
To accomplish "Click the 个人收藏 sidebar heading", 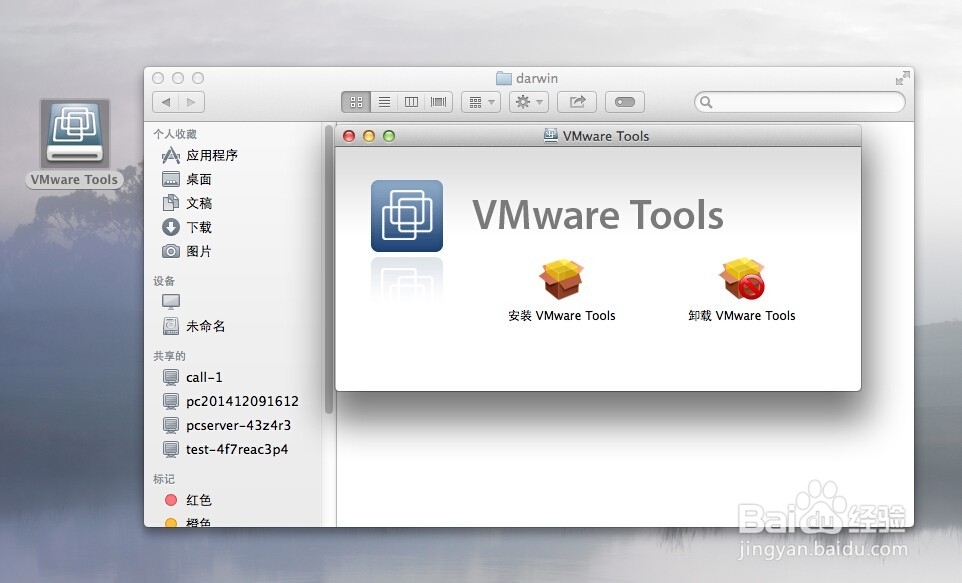I will [x=175, y=134].
